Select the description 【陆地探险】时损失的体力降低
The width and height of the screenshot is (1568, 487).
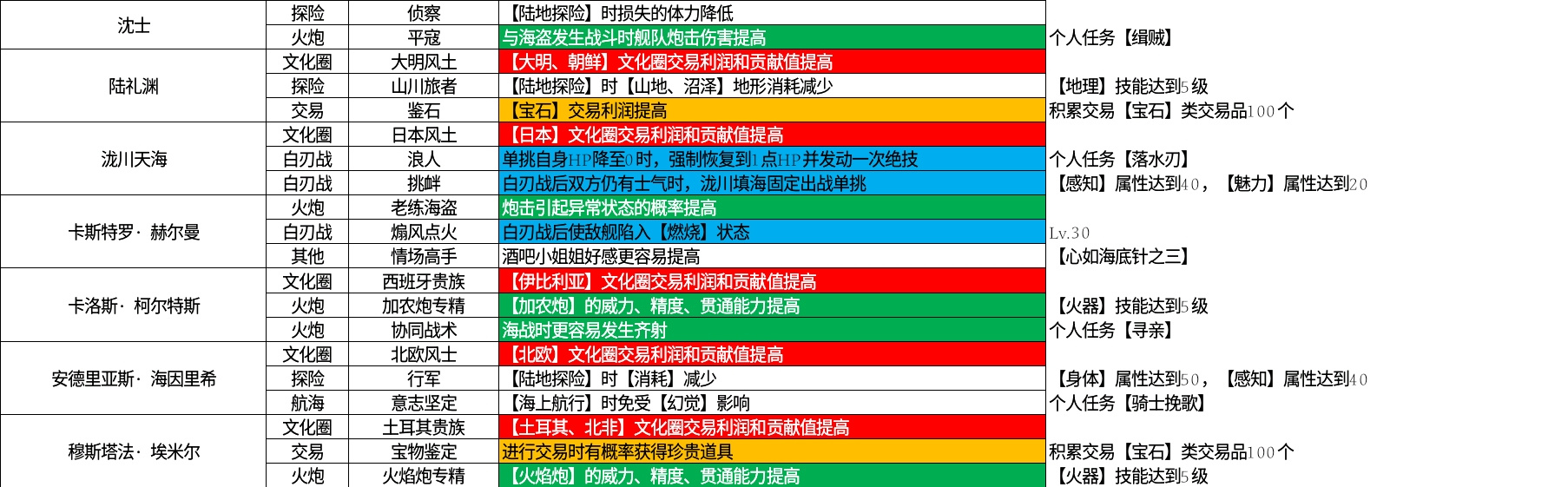772,13
